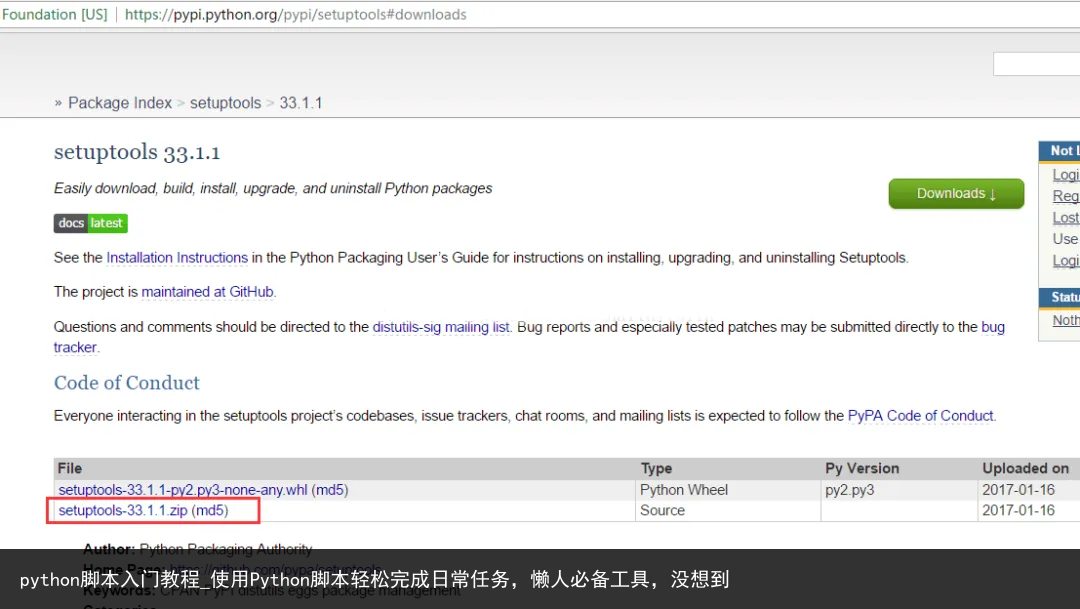This screenshot has height=609, width=1080.
Task: Click the 33.1.1 breadcrumb link
Action: pyautogui.click(x=301, y=103)
